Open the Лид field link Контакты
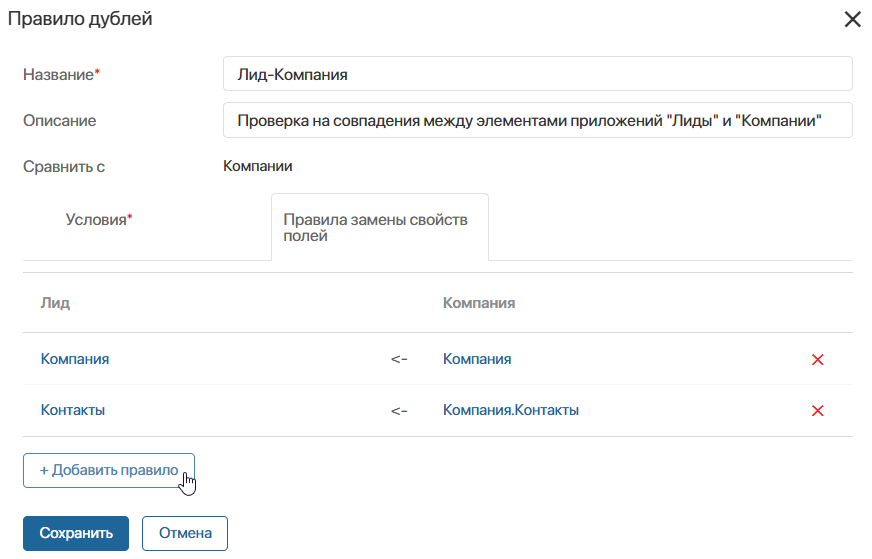The height and width of the screenshot is (559, 872). tap(72, 410)
